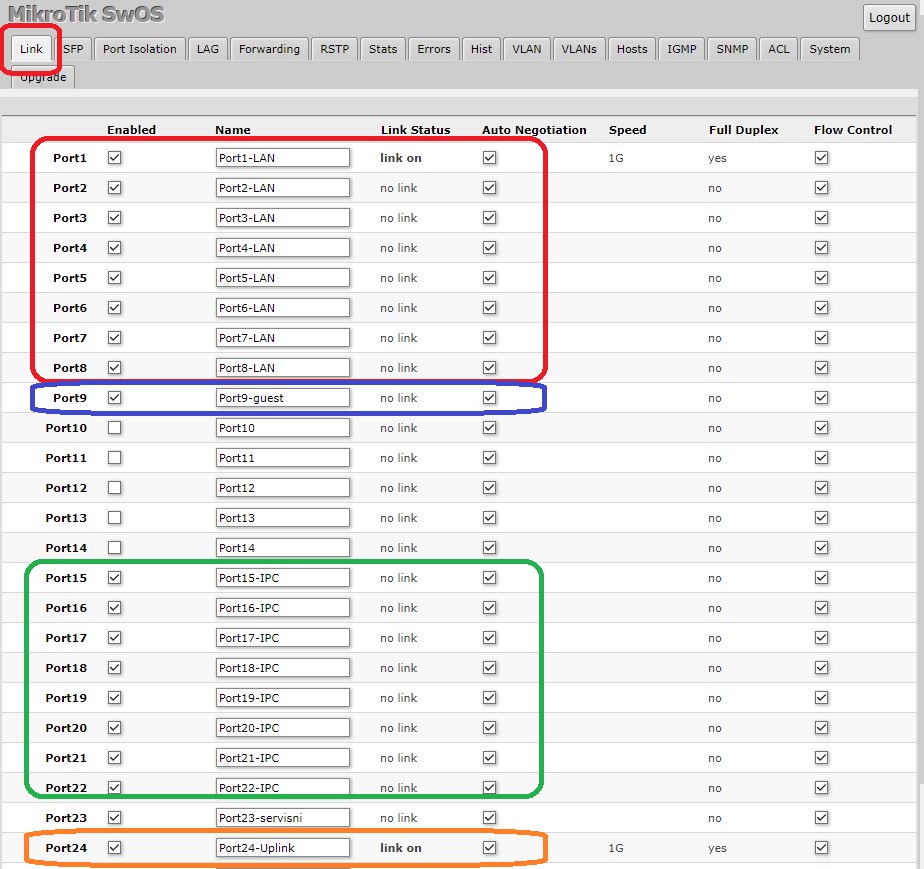Open the Upgrade tab
The height and width of the screenshot is (869, 924).
coord(41,77)
